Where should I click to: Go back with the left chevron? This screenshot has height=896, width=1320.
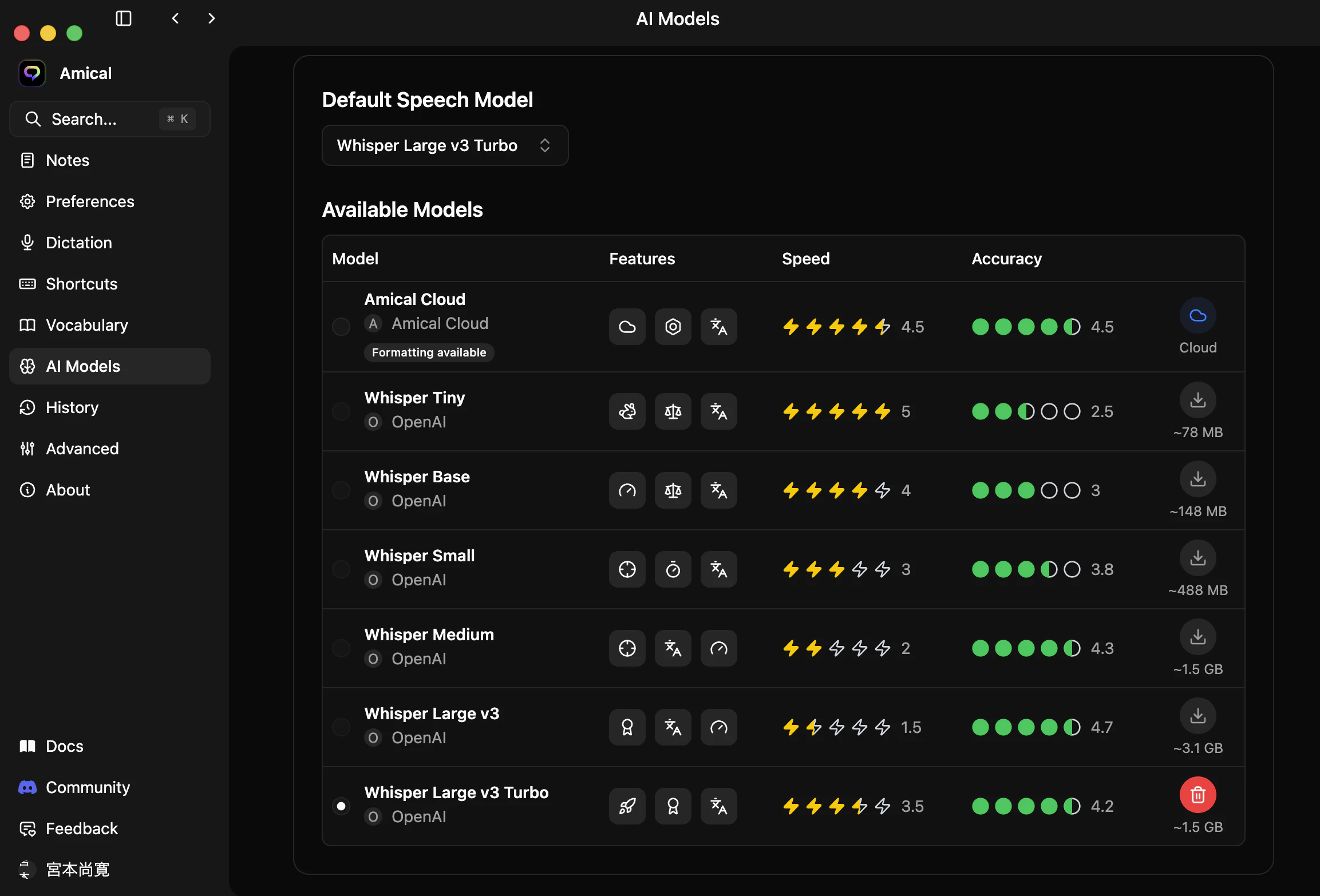(x=176, y=18)
